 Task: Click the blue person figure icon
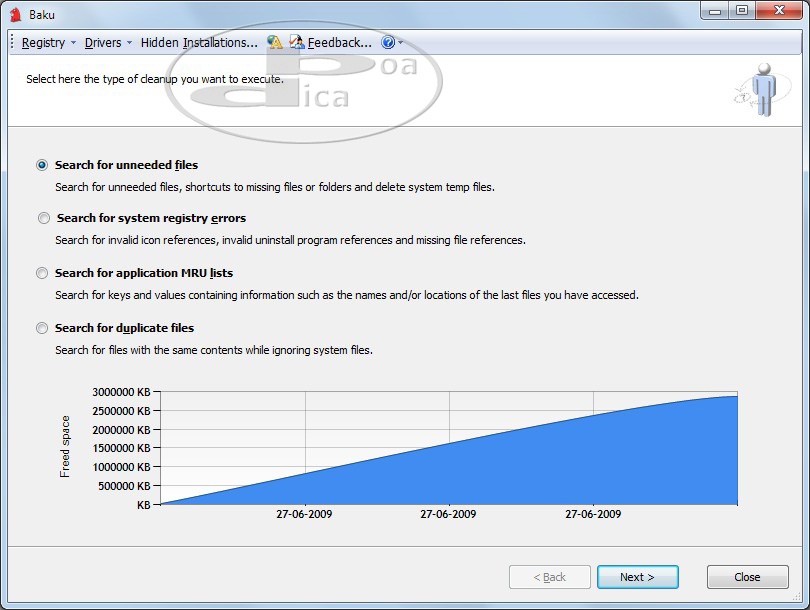(764, 89)
